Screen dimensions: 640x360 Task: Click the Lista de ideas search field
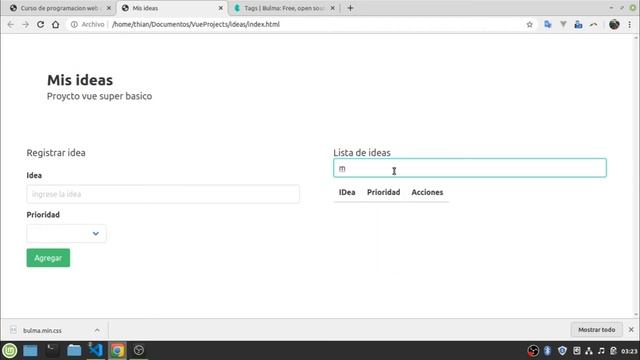470,168
